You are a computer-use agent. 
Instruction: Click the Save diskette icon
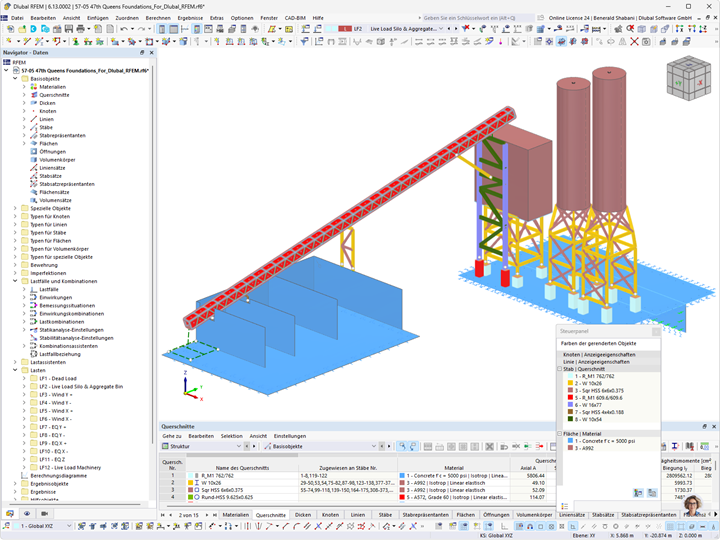click(x=68, y=29)
